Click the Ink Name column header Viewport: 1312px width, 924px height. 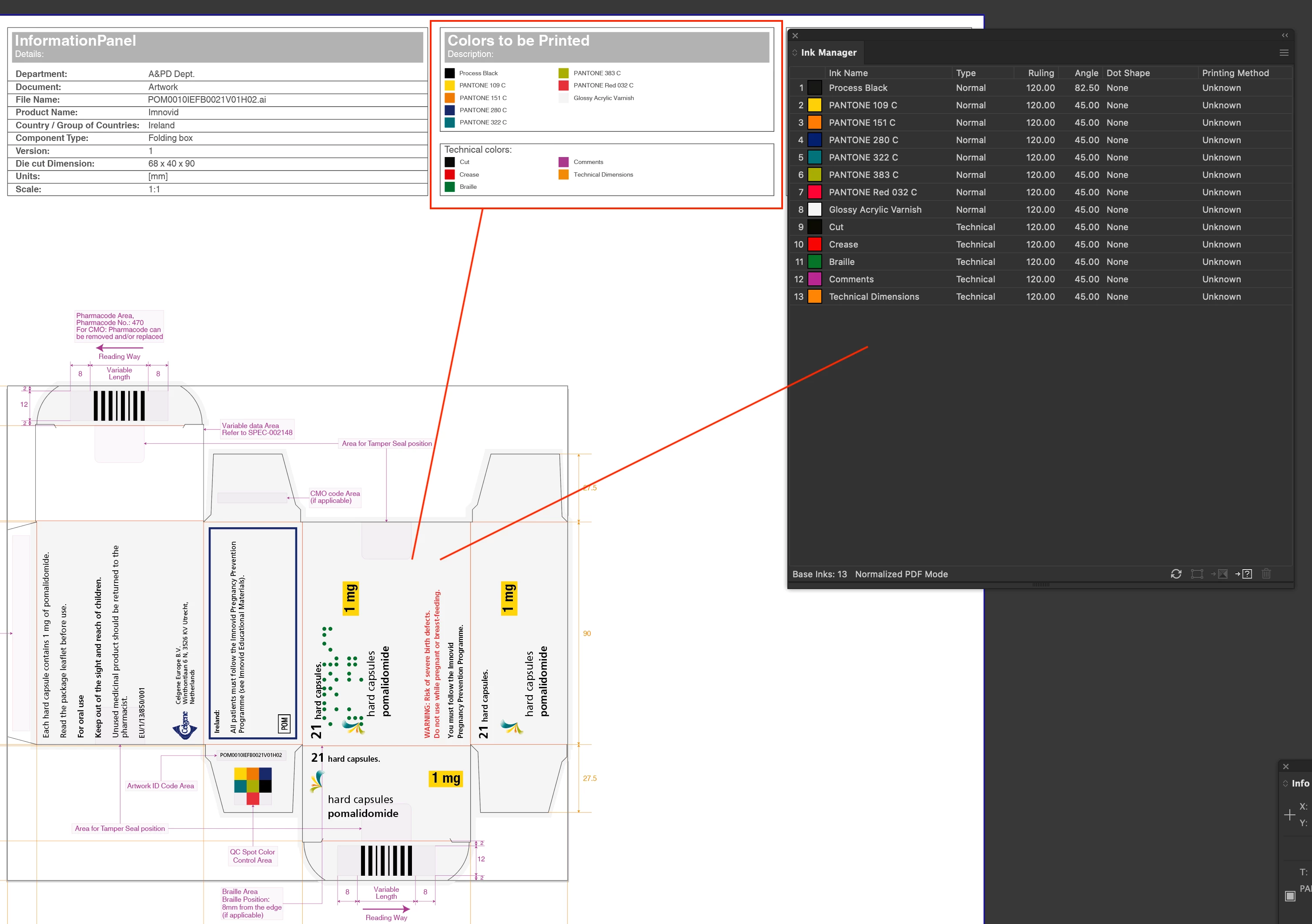pyautogui.click(x=848, y=73)
